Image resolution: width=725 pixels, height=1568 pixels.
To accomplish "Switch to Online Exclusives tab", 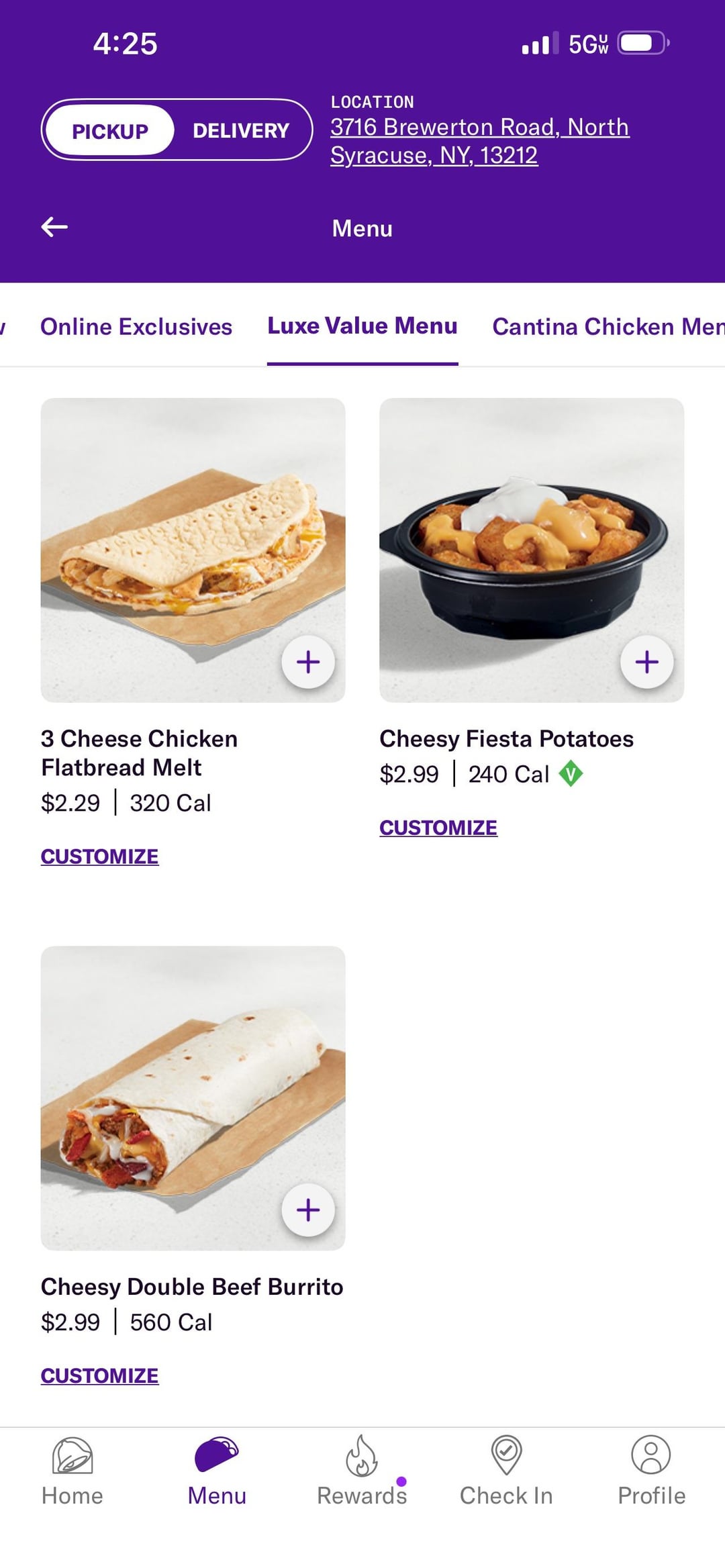I will pyautogui.click(x=136, y=326).
